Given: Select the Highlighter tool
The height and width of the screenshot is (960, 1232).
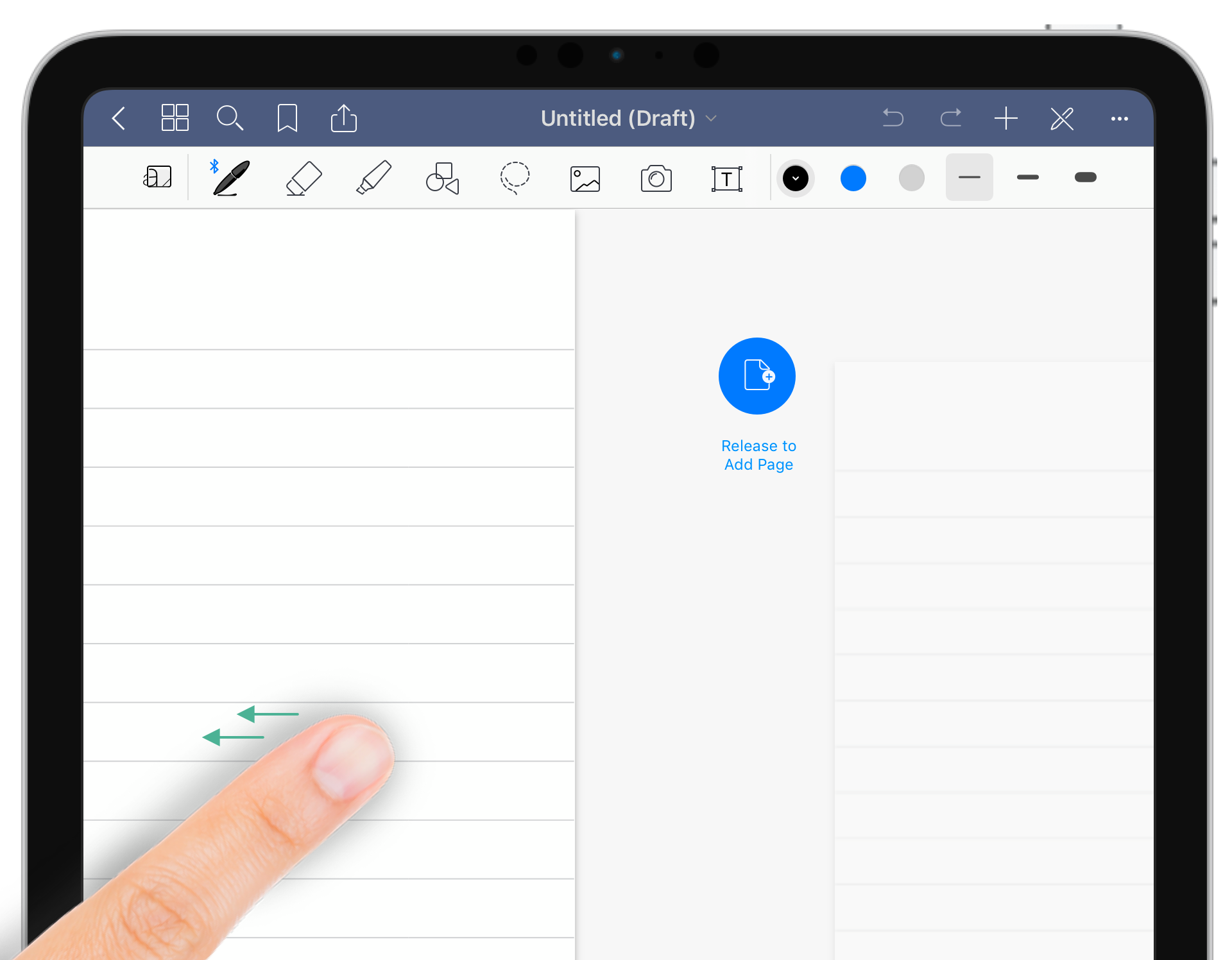Looking at the screenshot, I should point(371,178).
